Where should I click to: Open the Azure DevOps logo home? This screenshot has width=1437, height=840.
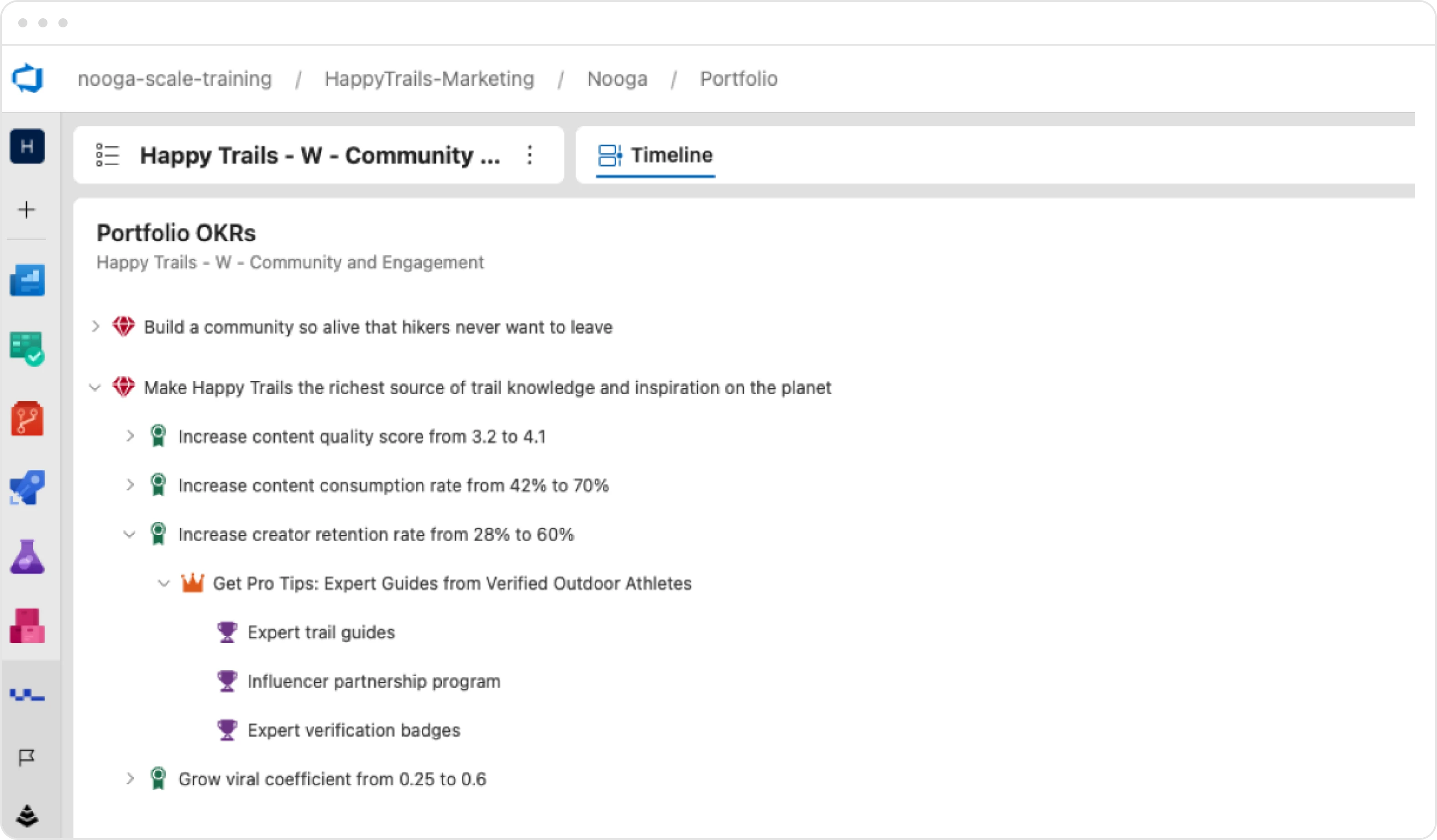[x=27, y=78]
